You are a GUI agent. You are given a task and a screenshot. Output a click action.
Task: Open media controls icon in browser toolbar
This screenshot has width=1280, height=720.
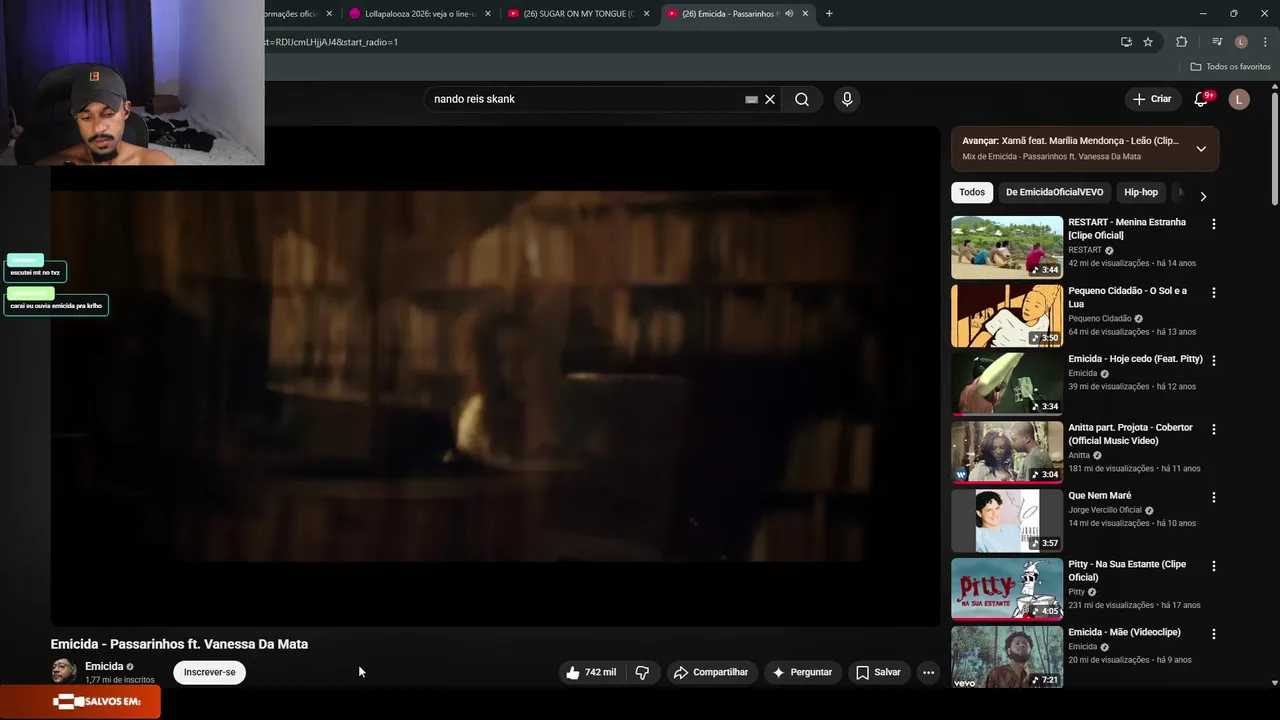[1217, 42]
